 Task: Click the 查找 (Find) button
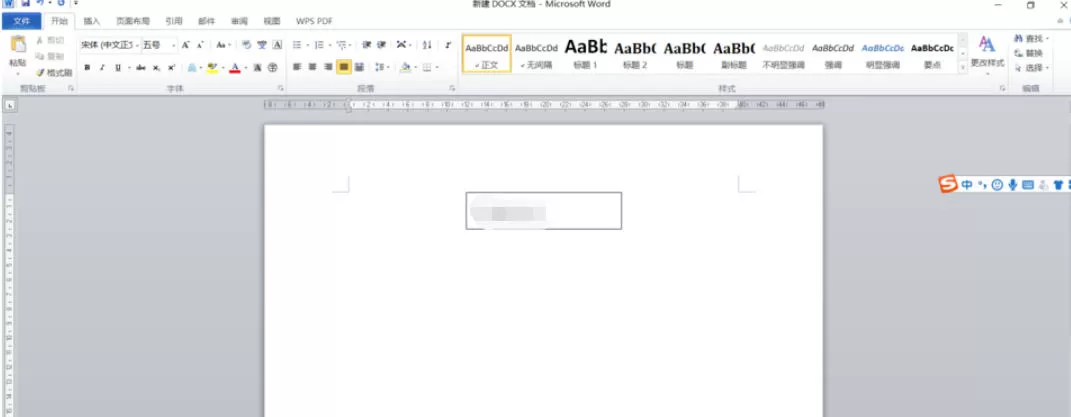1029,38
